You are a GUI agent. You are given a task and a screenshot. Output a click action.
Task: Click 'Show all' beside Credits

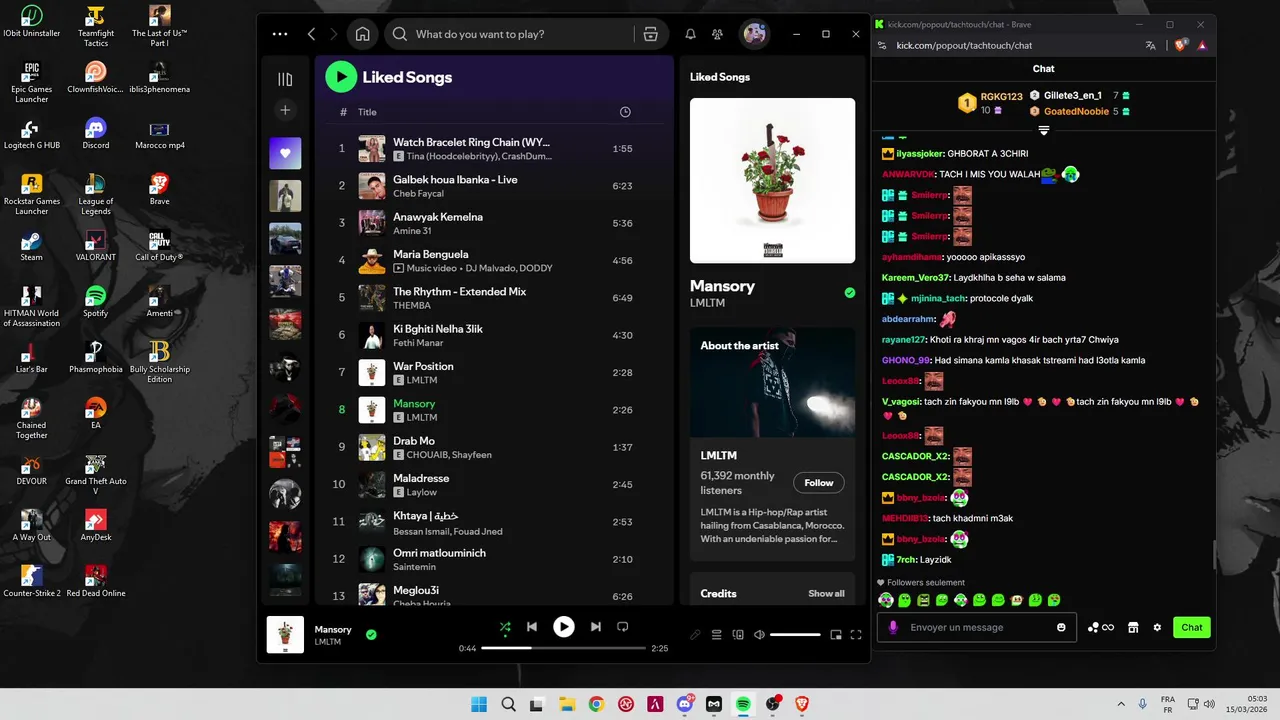click(826, 594)
